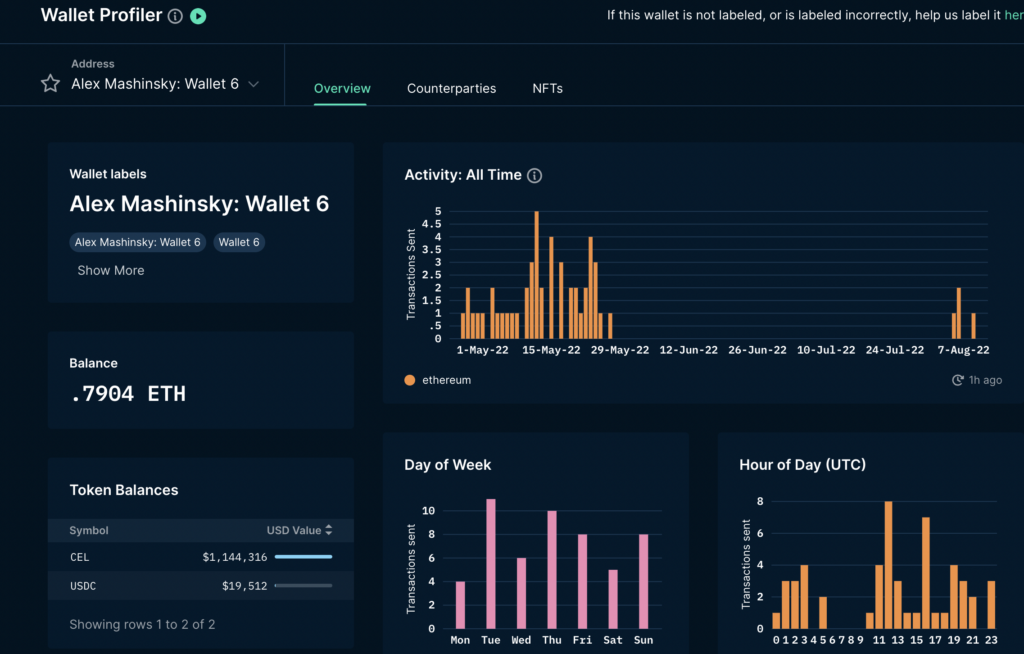
Task: Open the NFTs tab
Action: click(547, 88)
